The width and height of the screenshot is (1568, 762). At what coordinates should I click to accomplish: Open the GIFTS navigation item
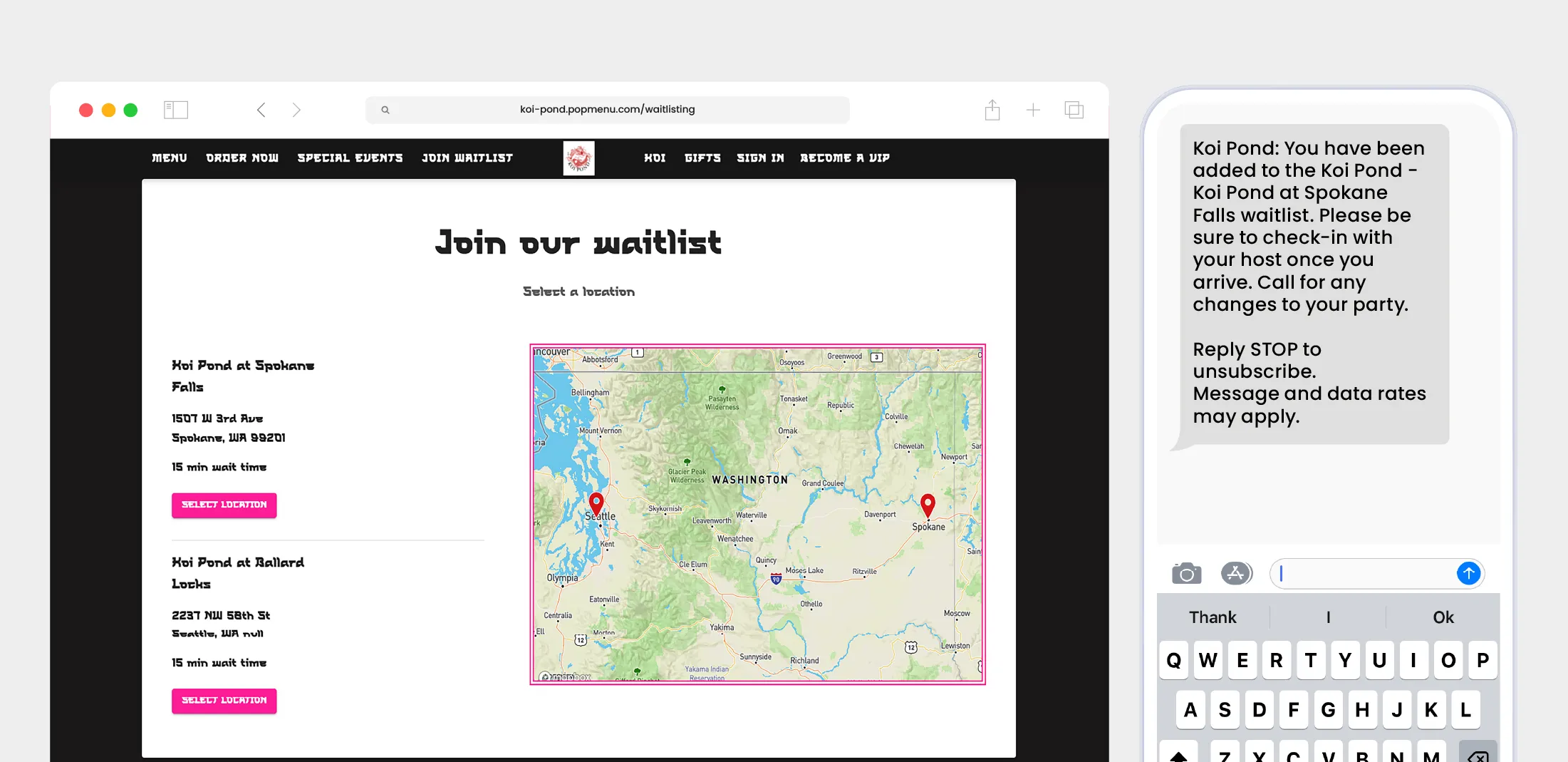pos(702,158)
